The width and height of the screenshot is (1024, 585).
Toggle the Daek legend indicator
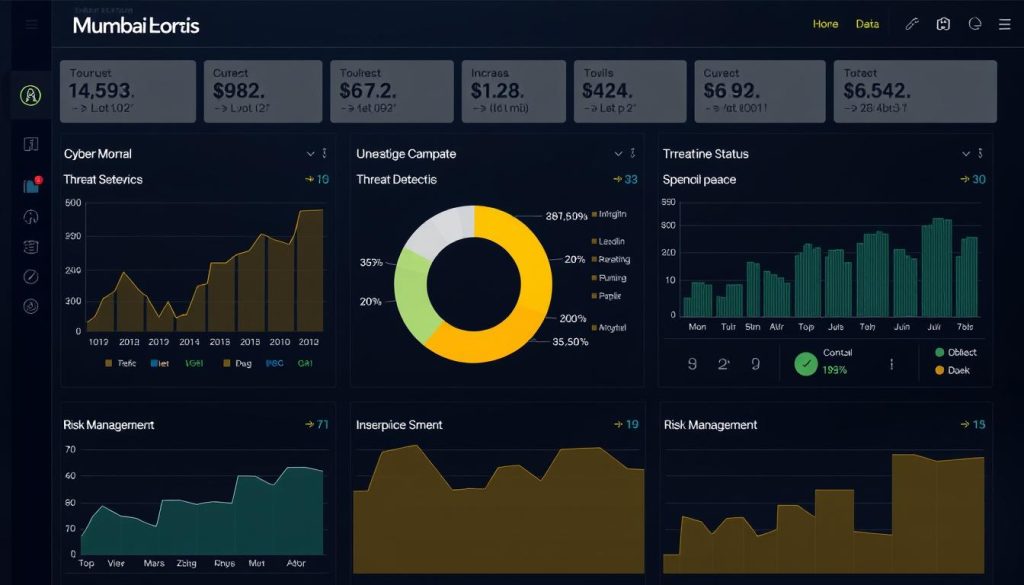click(x=939, y=370)
